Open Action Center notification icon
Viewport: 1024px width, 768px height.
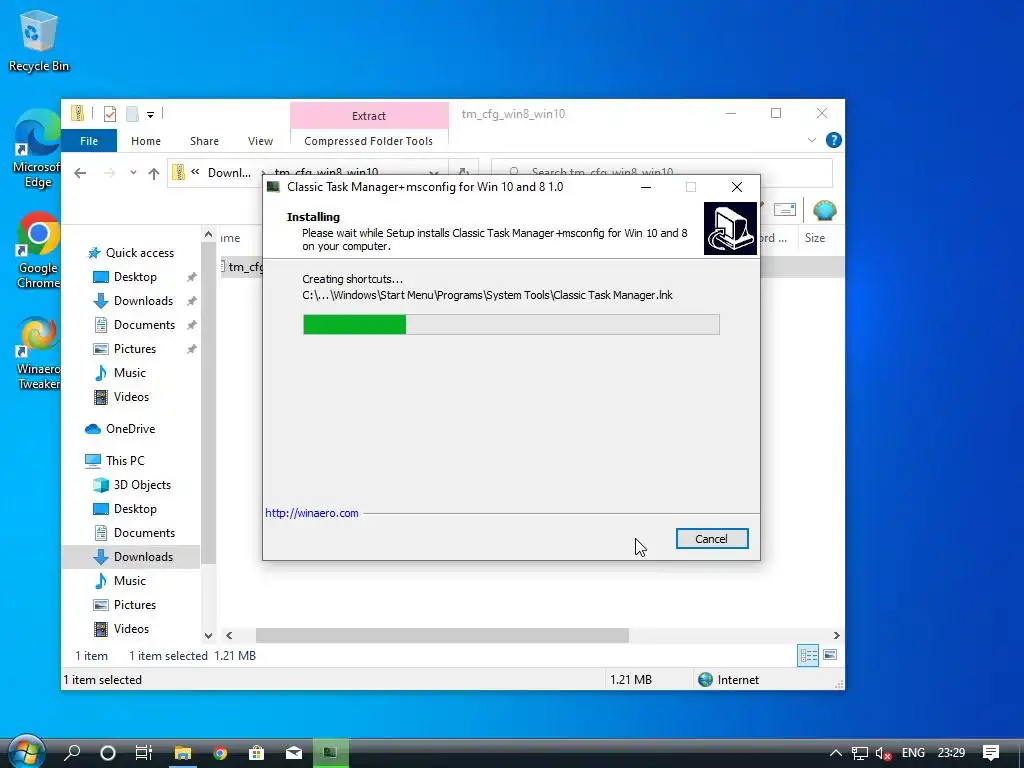click(x=991, y=753)
